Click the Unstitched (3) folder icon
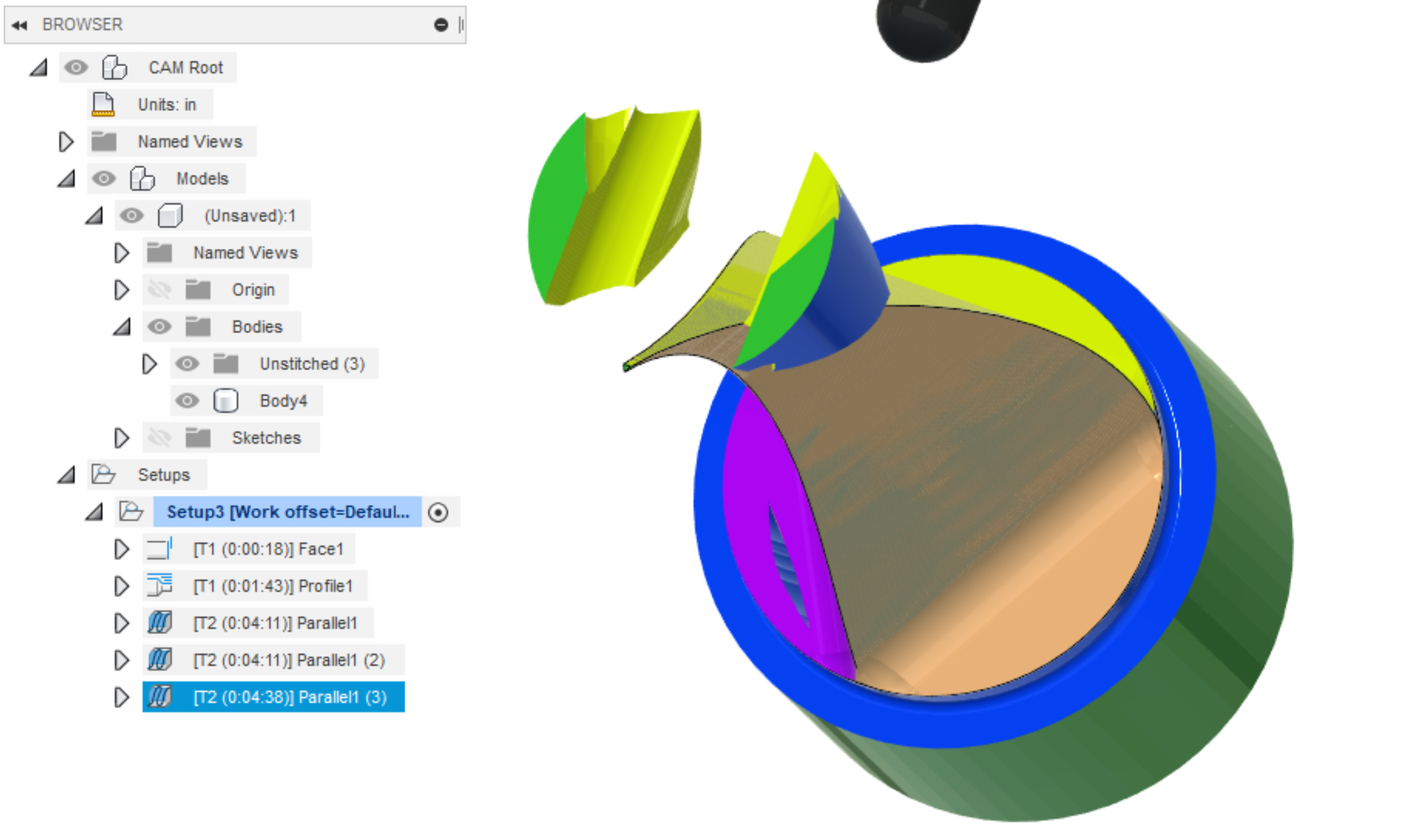Screen dimensions: 1413x840 tap(226, 364)
